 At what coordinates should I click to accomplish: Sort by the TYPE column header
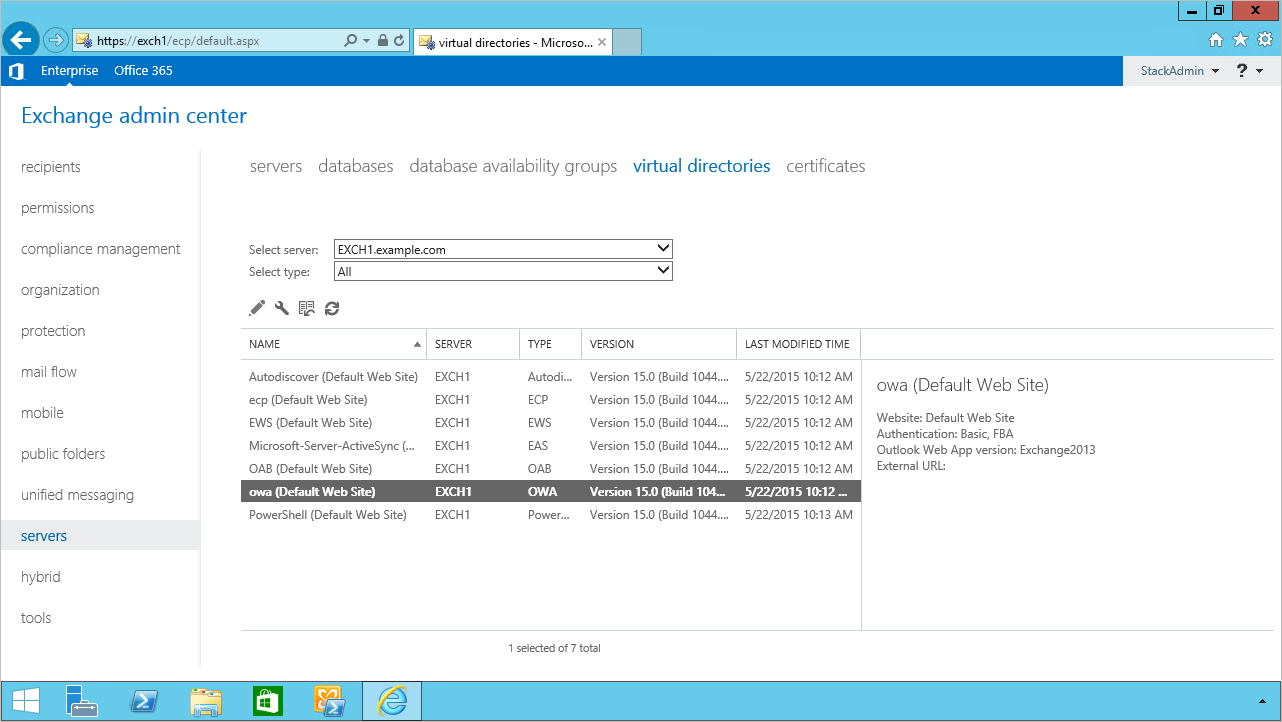550,344
